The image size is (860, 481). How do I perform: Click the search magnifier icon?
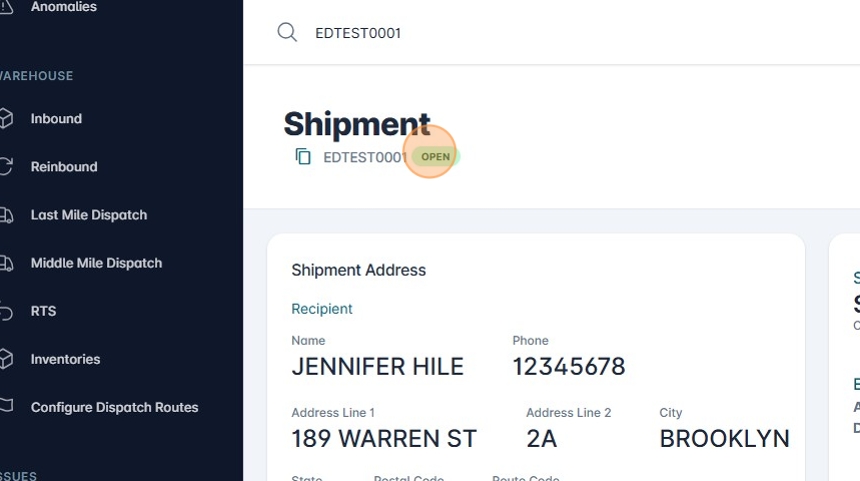[x=287, y=32]
